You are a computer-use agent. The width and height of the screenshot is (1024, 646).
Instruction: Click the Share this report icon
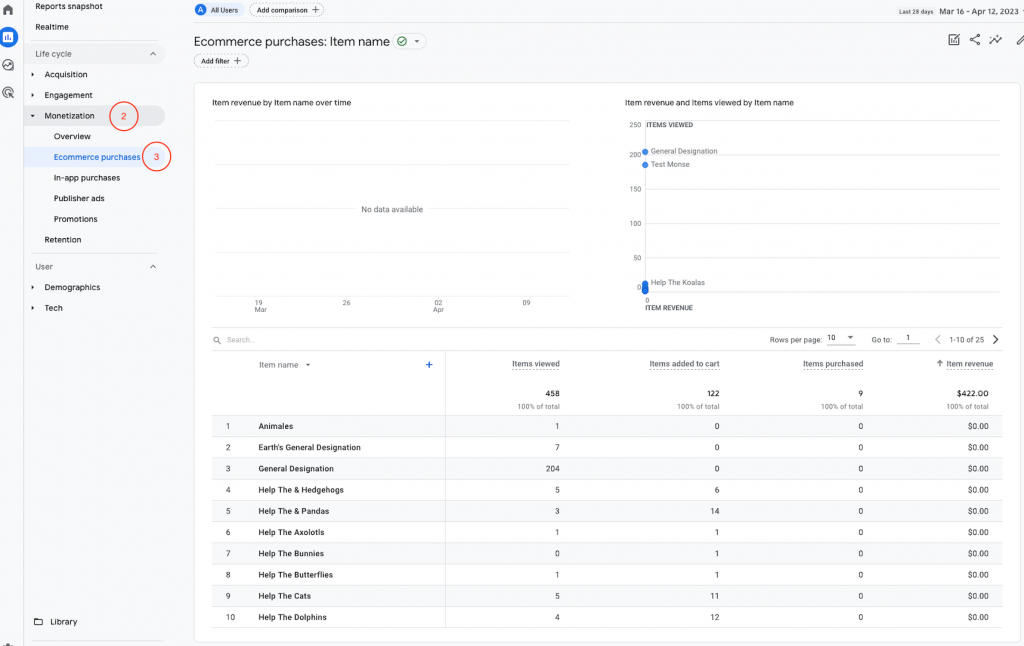tap(975, 40)
